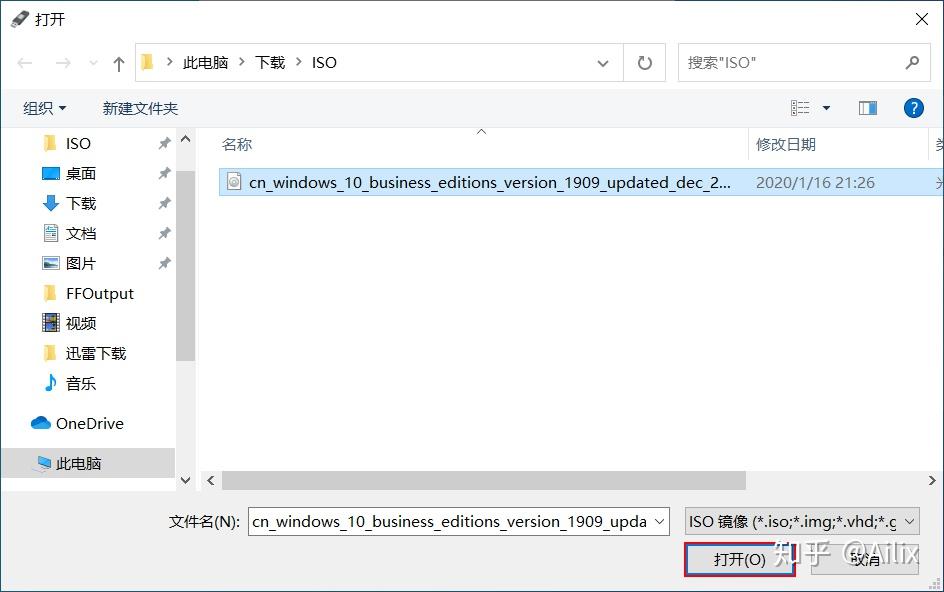
Task: Open filename history dropdown arrow
Action: (x=660, y=522)
